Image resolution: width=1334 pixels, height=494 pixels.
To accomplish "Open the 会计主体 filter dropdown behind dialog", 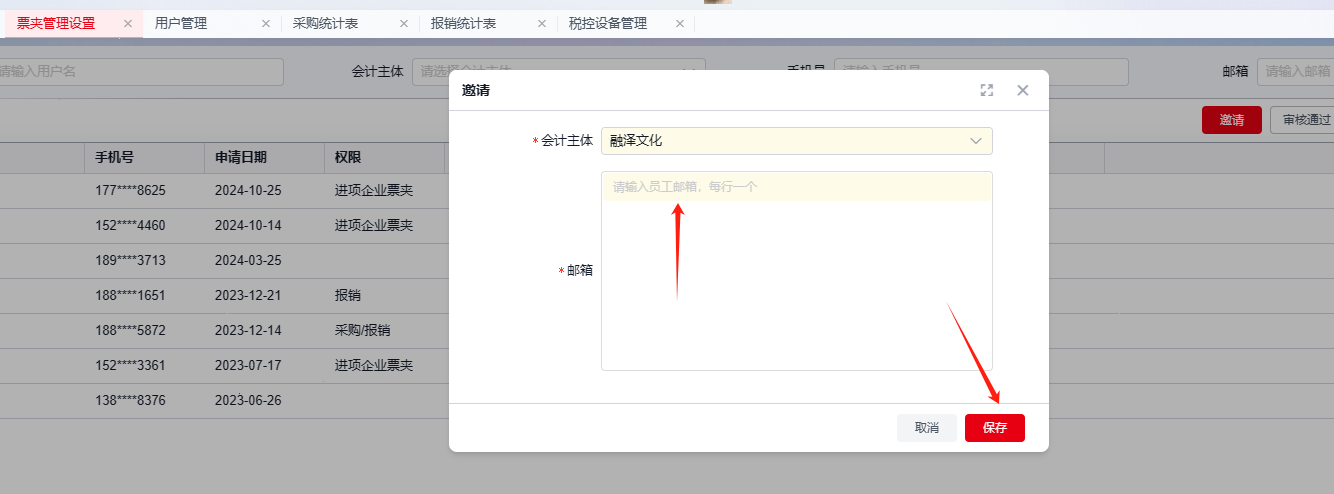I will (x=558, y=72).
